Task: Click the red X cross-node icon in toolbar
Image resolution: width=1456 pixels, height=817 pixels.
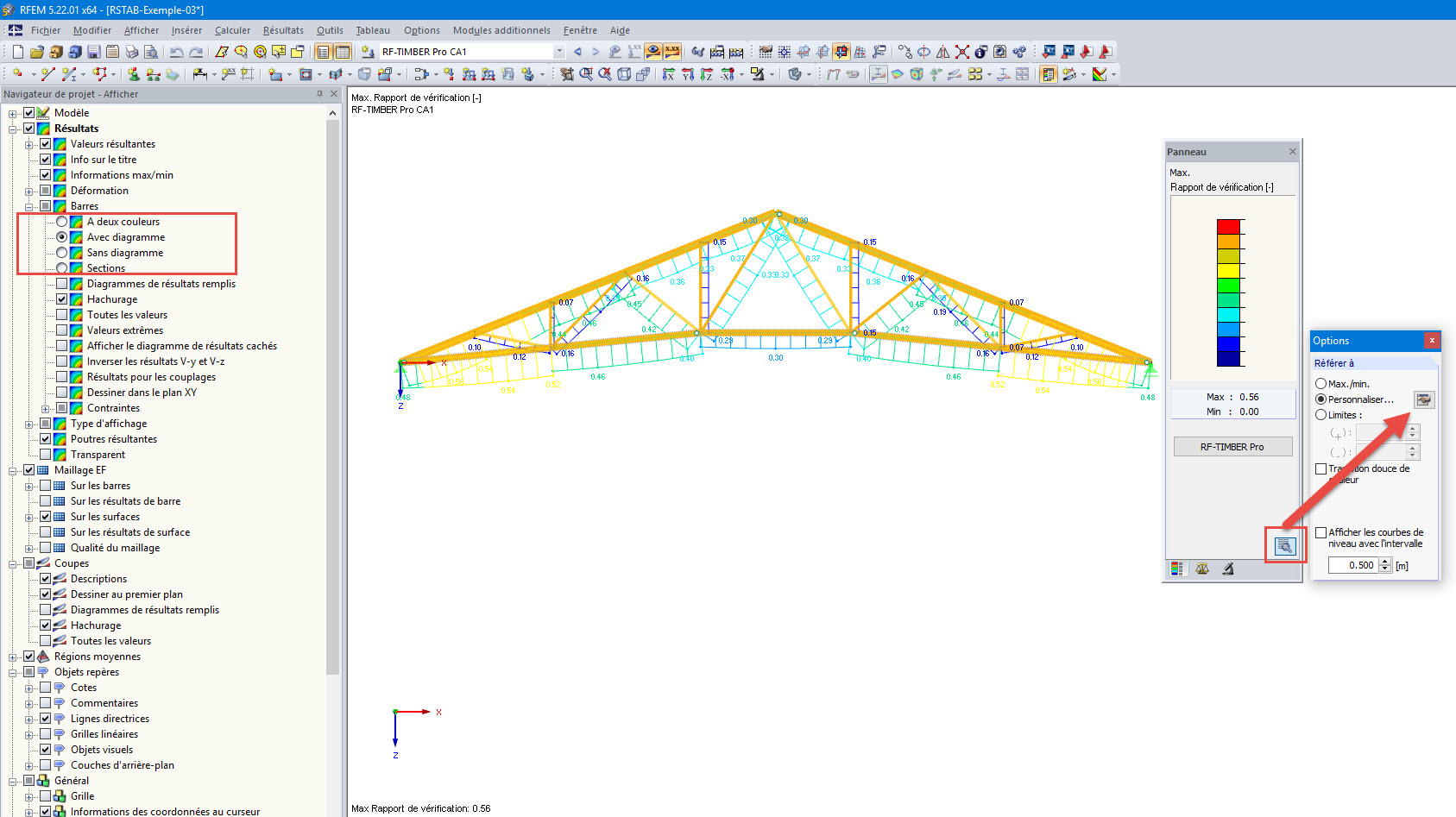Action: (961, 52)
